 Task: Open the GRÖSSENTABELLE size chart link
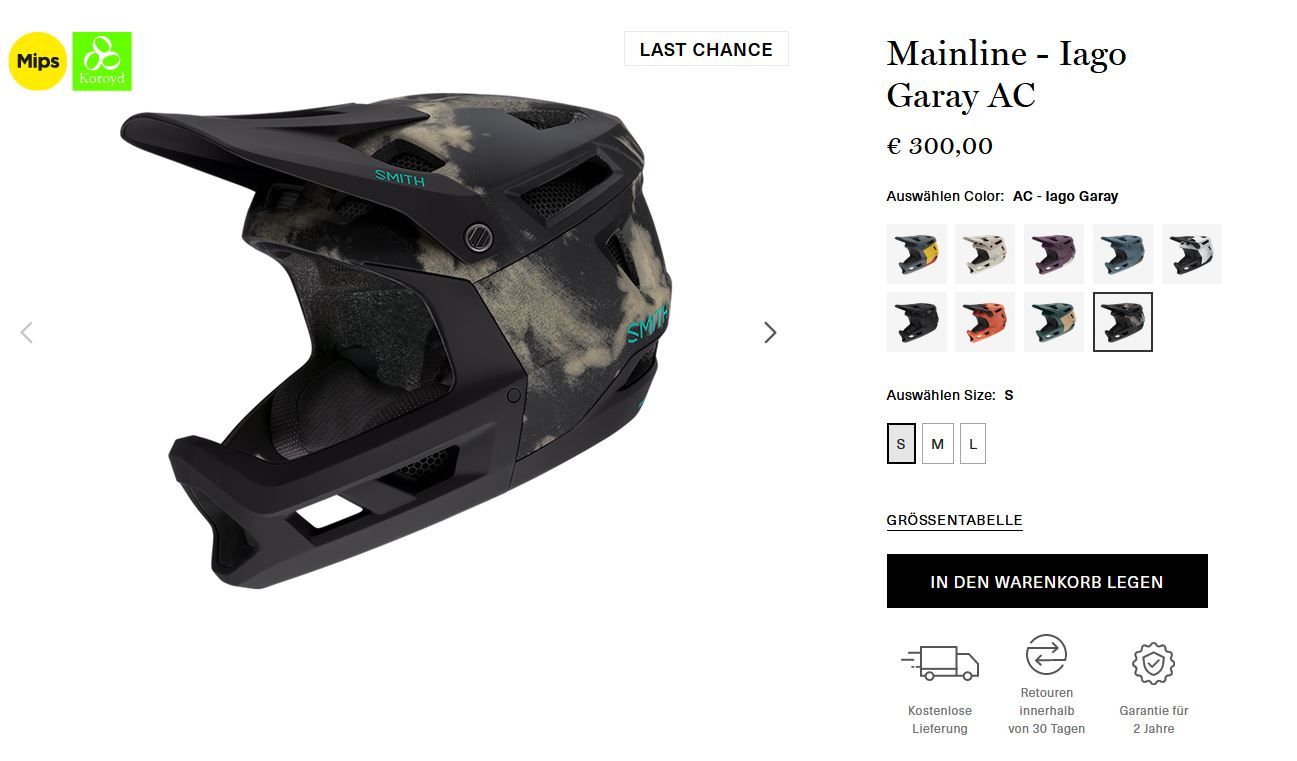click(x=955, y=520)
